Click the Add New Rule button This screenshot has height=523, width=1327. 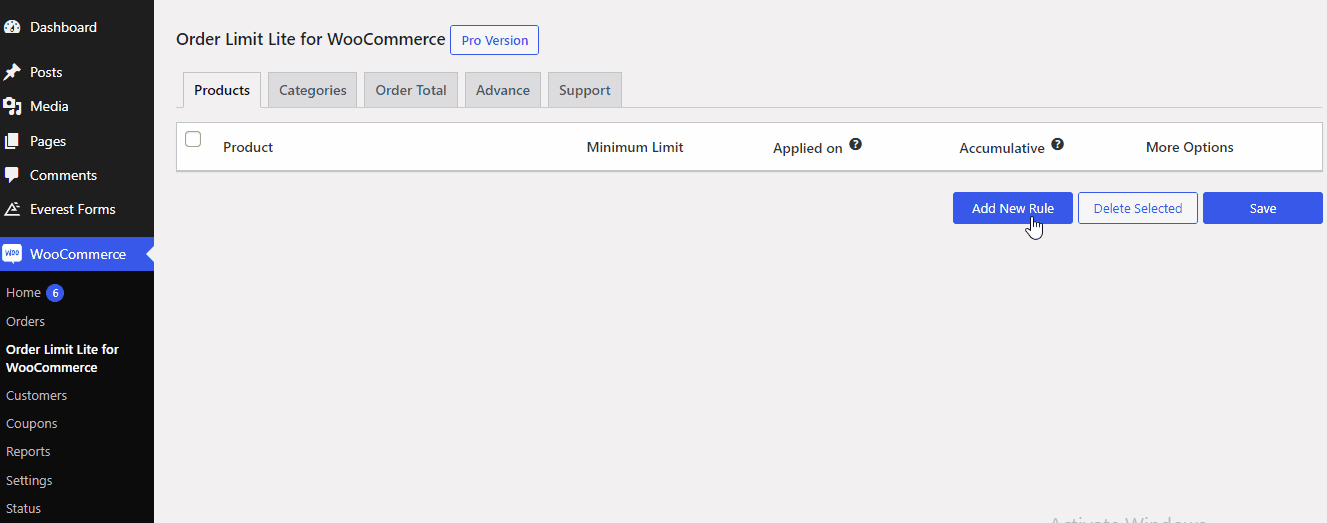point(1013,208)
